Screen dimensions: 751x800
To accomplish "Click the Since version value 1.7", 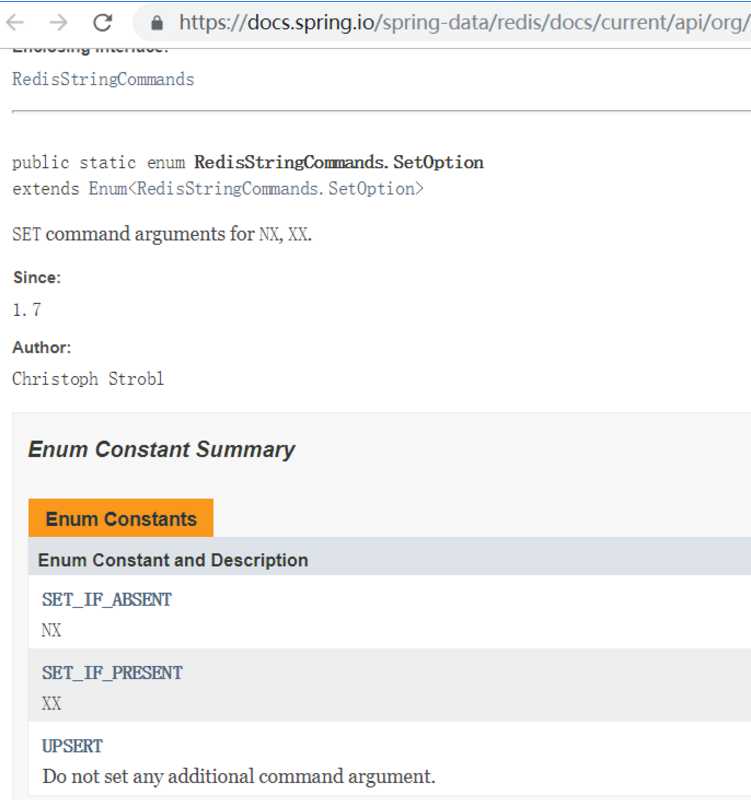I will click(27, 309).
